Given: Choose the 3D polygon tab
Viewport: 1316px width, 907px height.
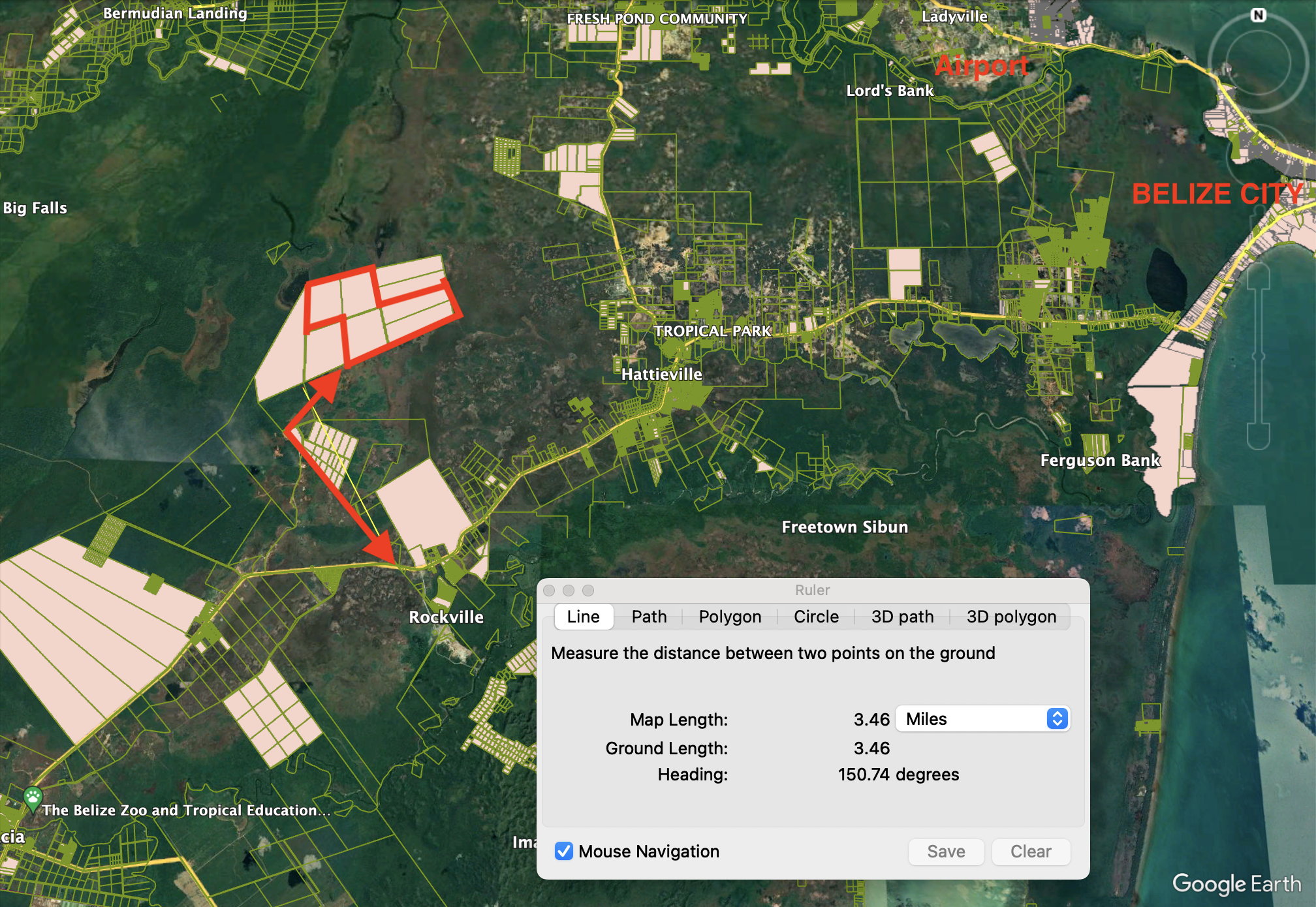Looking at the screenshot, I should (1011, 617).
